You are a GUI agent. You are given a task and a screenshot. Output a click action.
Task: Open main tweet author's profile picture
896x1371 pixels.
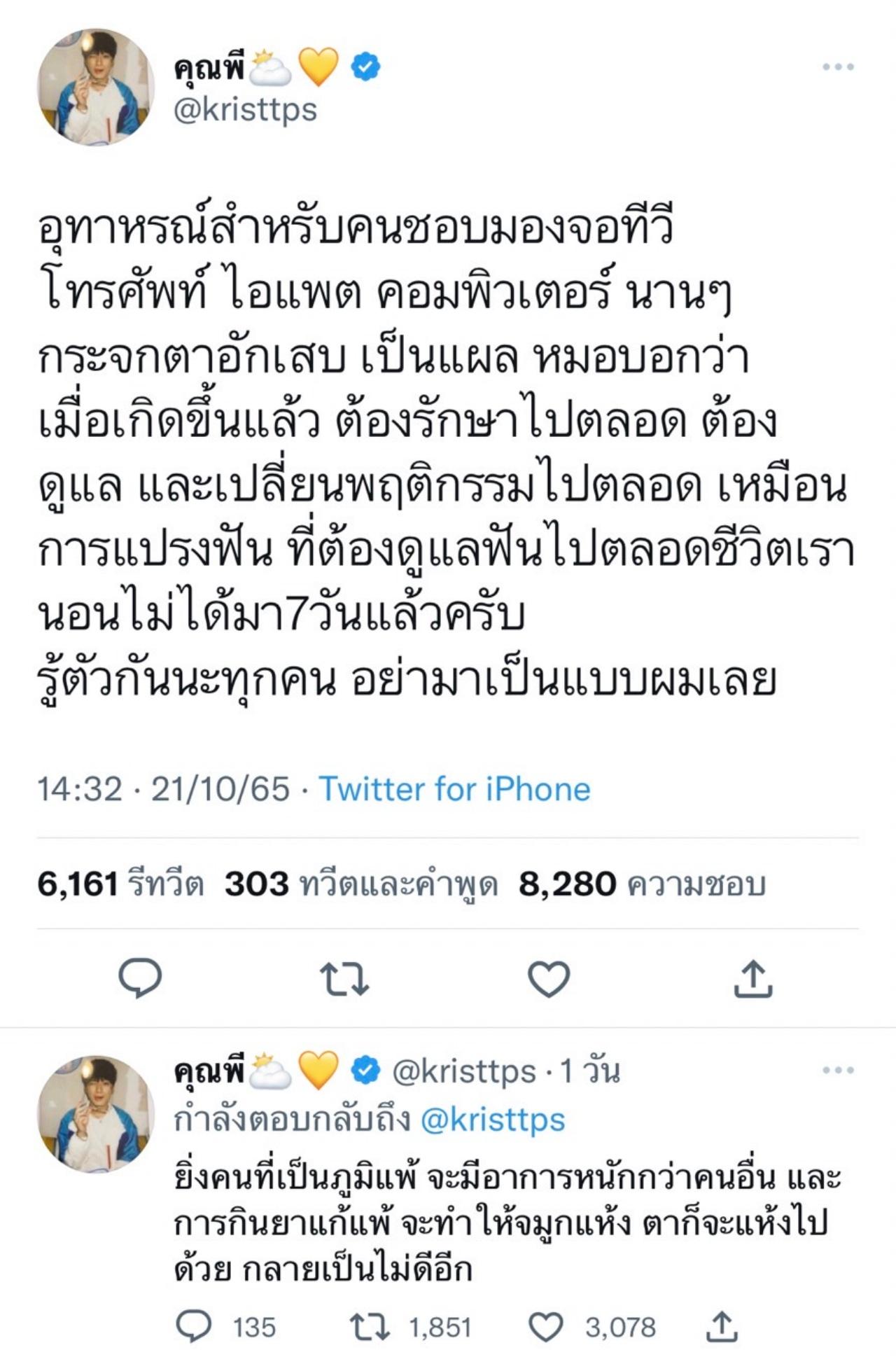[x=96, y=87]
